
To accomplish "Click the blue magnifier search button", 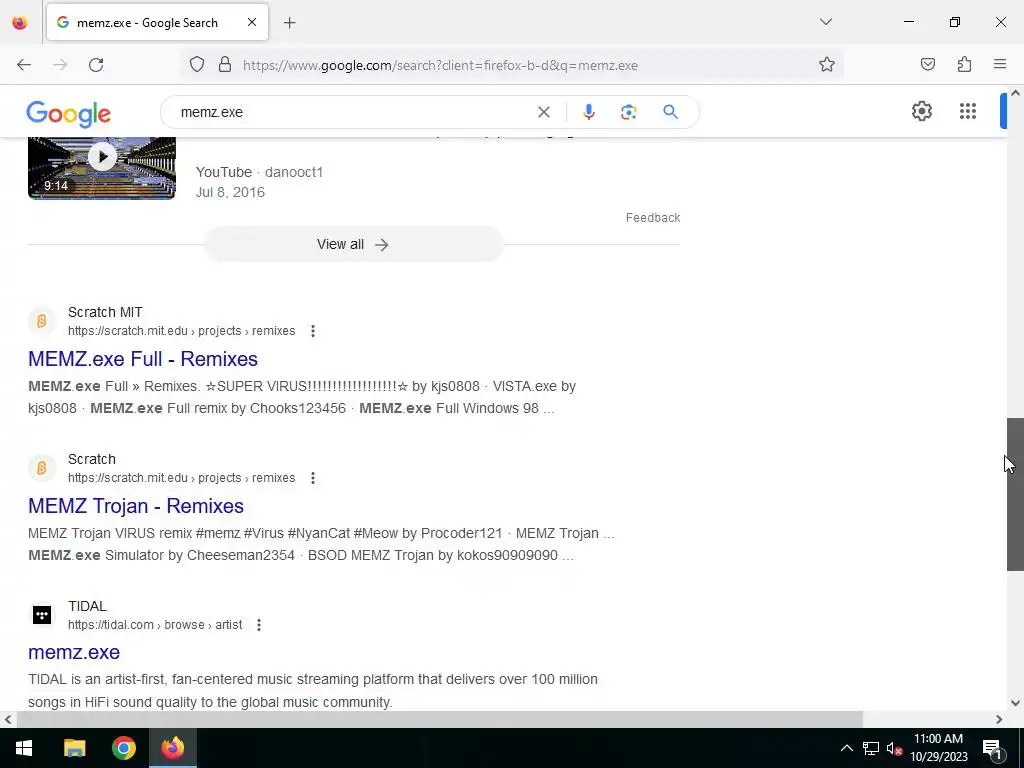I will (x=670, y=112).
